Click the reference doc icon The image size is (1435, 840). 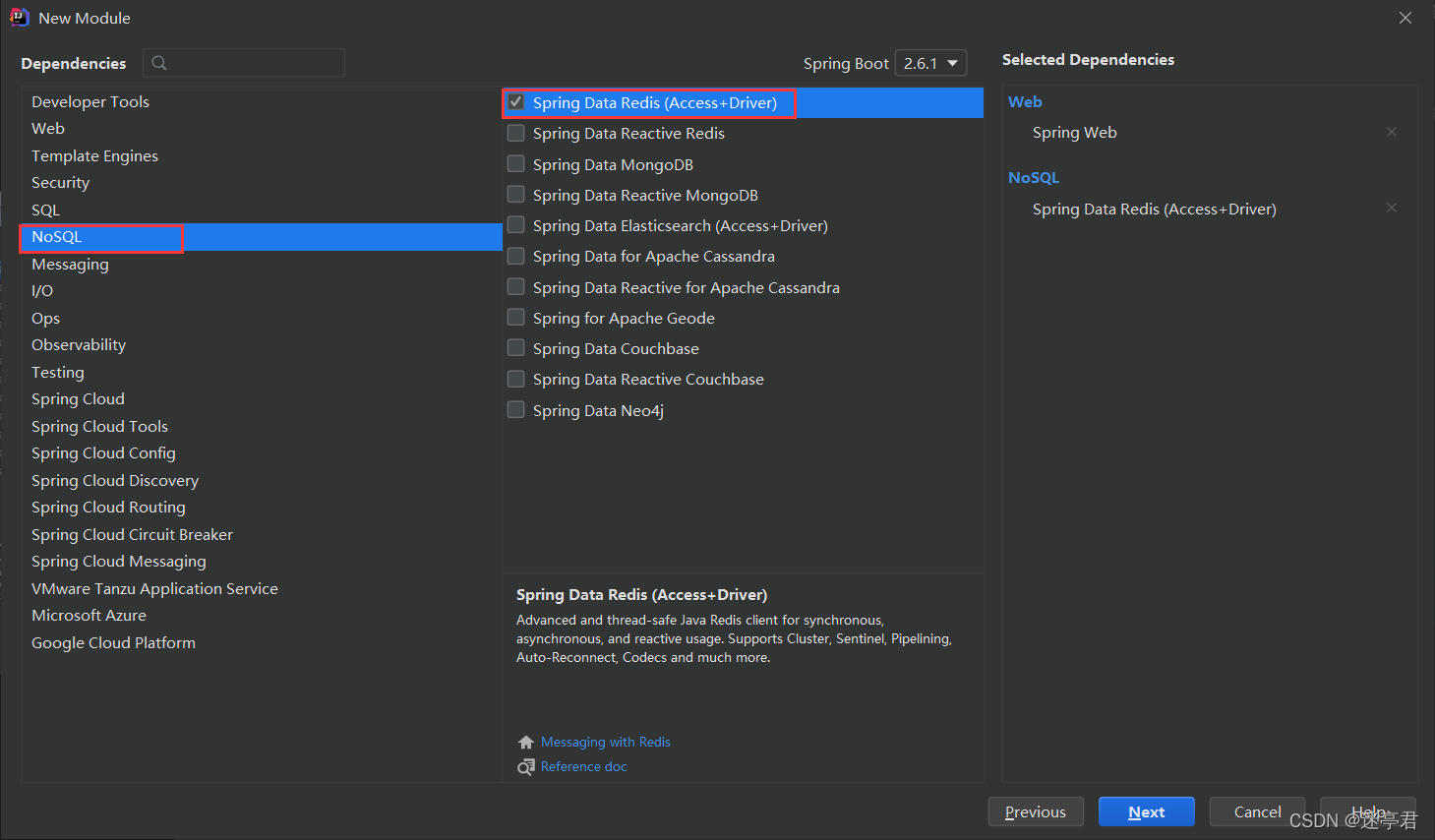pyautogui.click(x=526, y=767)
